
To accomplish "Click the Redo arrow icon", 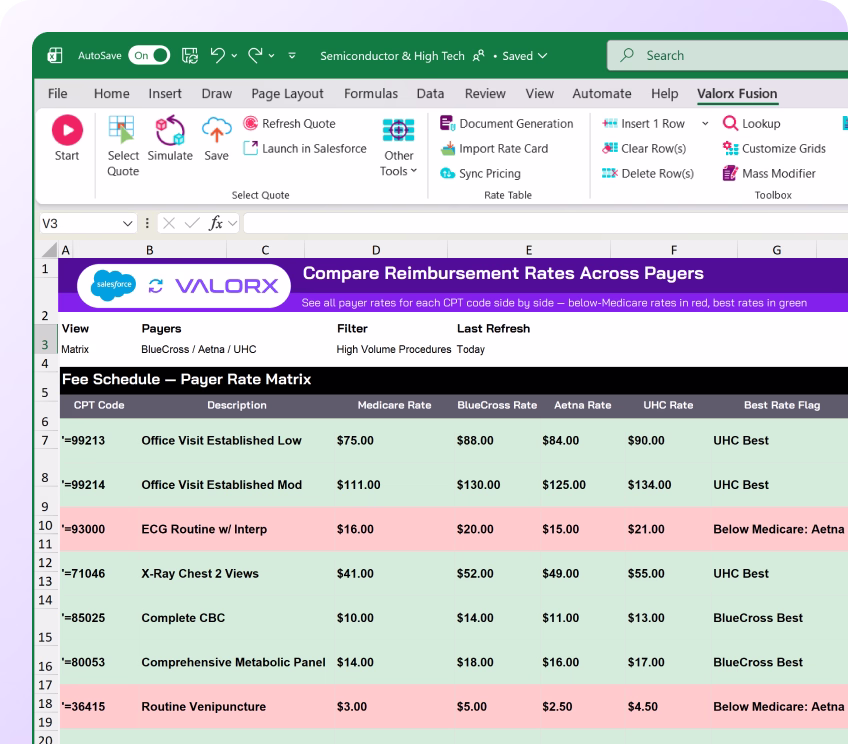I will (255, 55).
